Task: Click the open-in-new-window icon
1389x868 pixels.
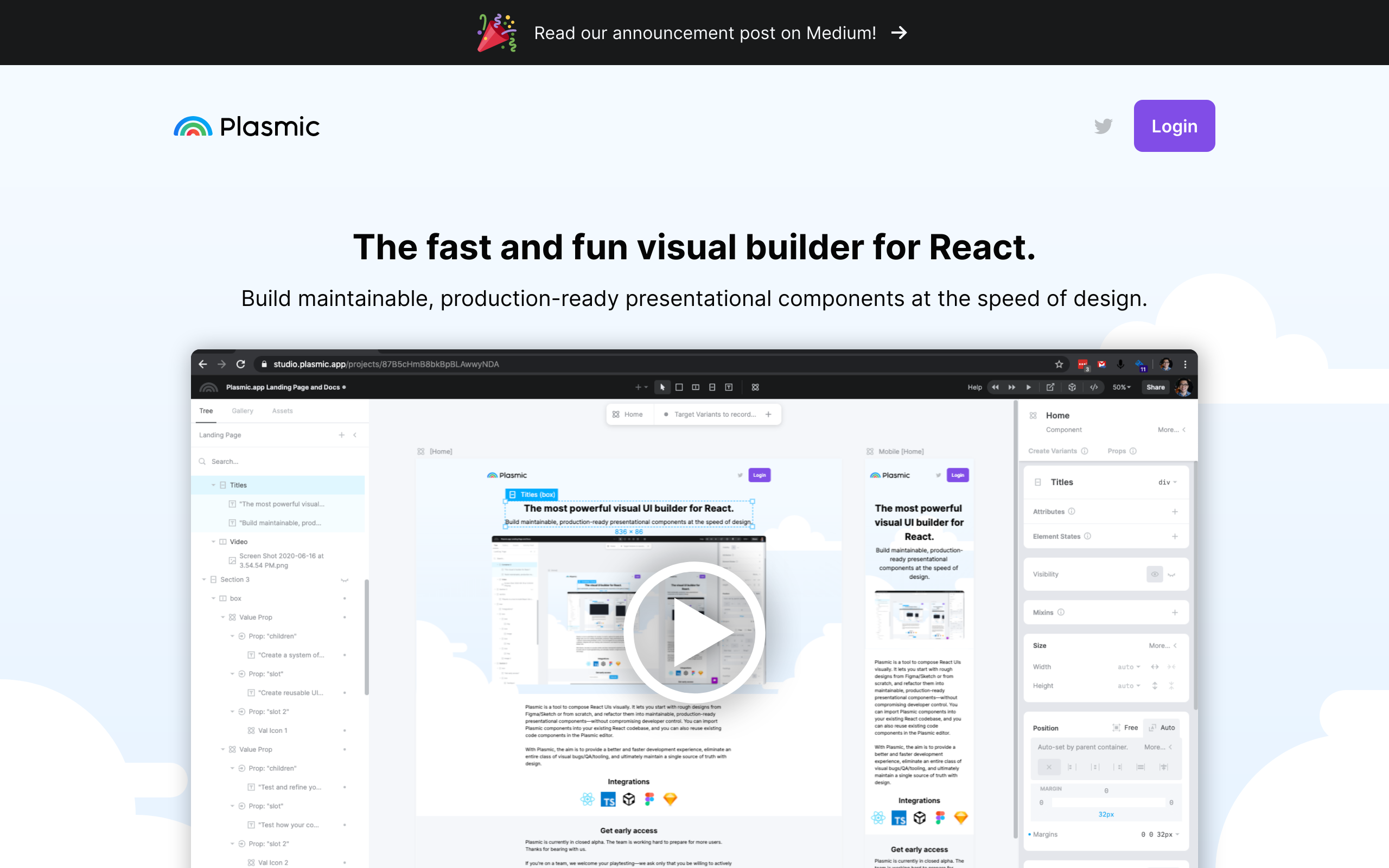Action: tap(1050, 387)
